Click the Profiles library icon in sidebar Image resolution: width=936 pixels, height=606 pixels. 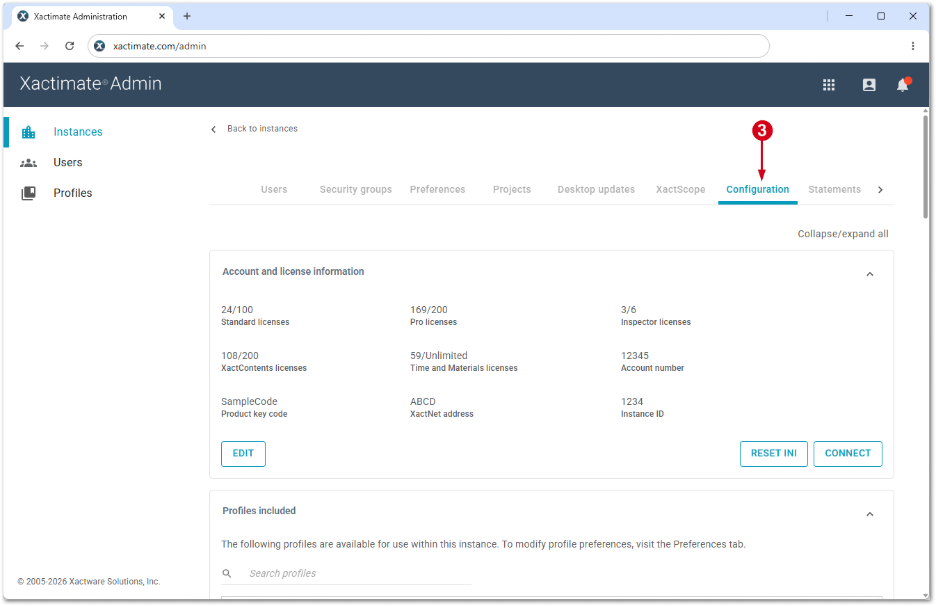pyautogui.click(x=29, y=193)
